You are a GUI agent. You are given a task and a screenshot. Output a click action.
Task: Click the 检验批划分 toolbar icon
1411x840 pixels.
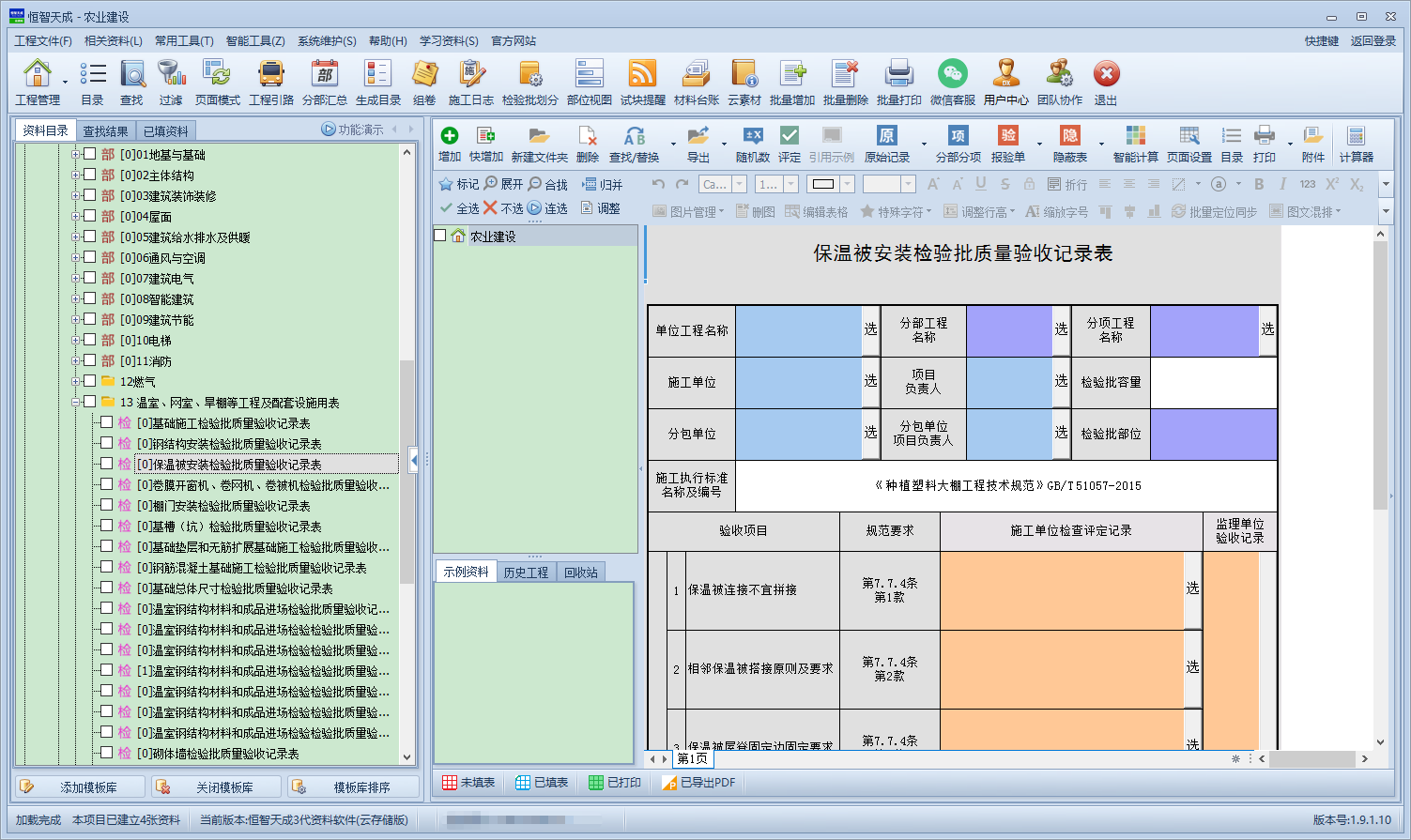click(x=529, y=83)
